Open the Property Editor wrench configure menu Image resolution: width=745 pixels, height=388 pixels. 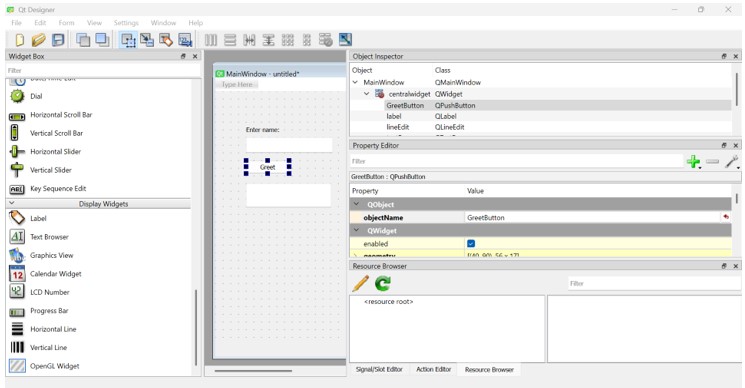[732, 162]
